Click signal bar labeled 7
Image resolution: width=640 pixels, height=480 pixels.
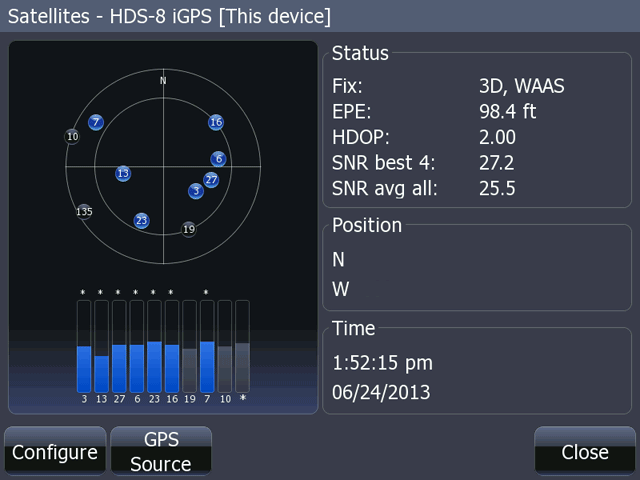(207, 347)
